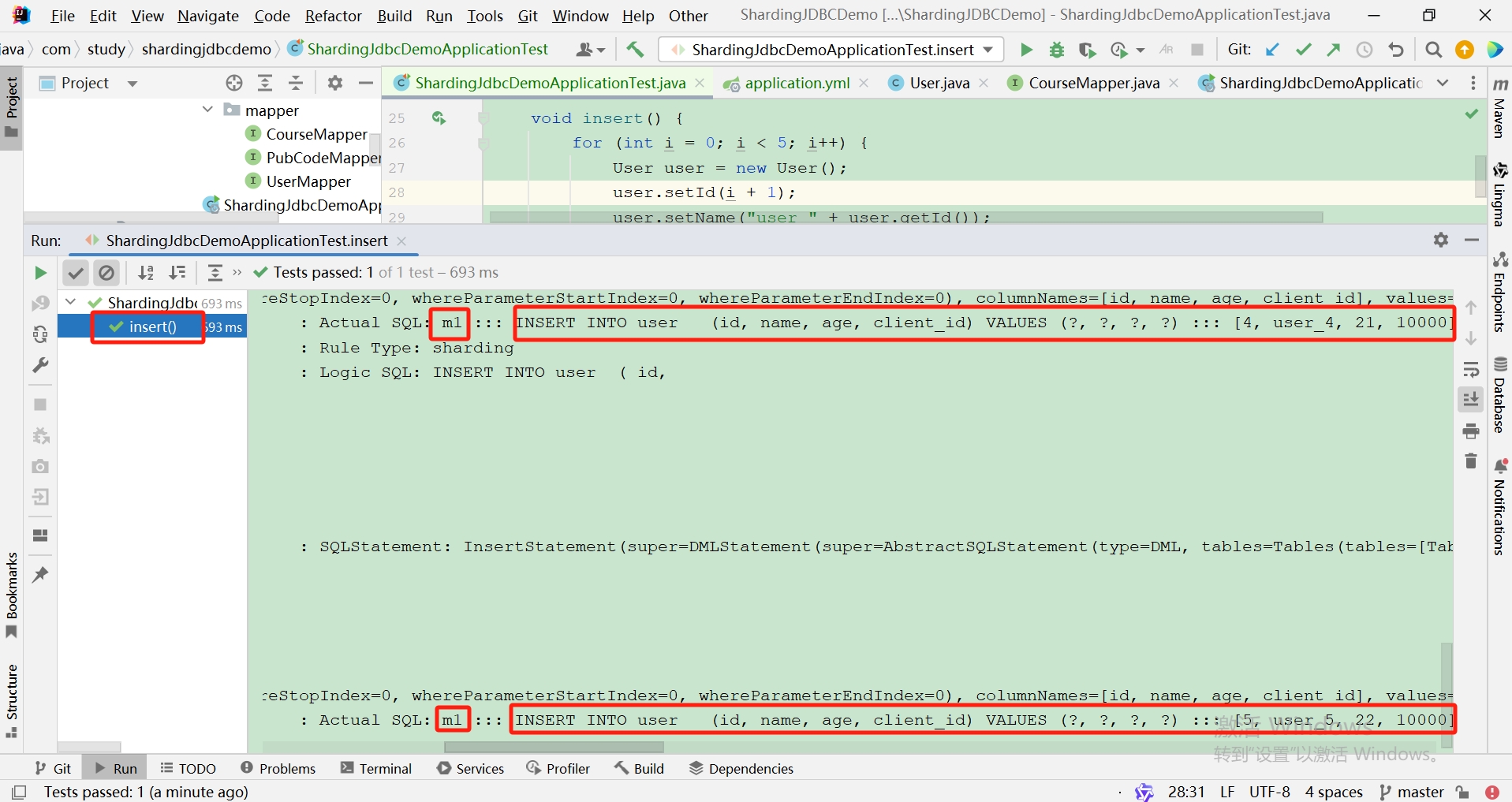
Task: Close the ShardingJdbcDemoApplicationTest.insert run tab
Action: (x=401, y=241)
